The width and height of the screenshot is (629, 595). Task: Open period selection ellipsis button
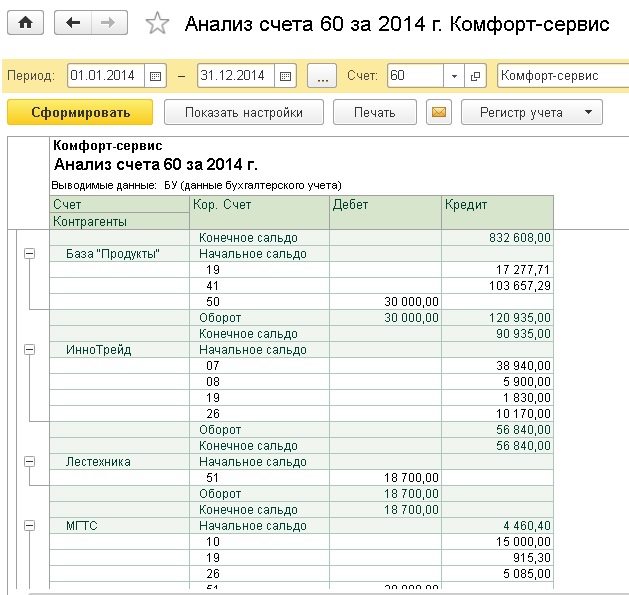322,76
